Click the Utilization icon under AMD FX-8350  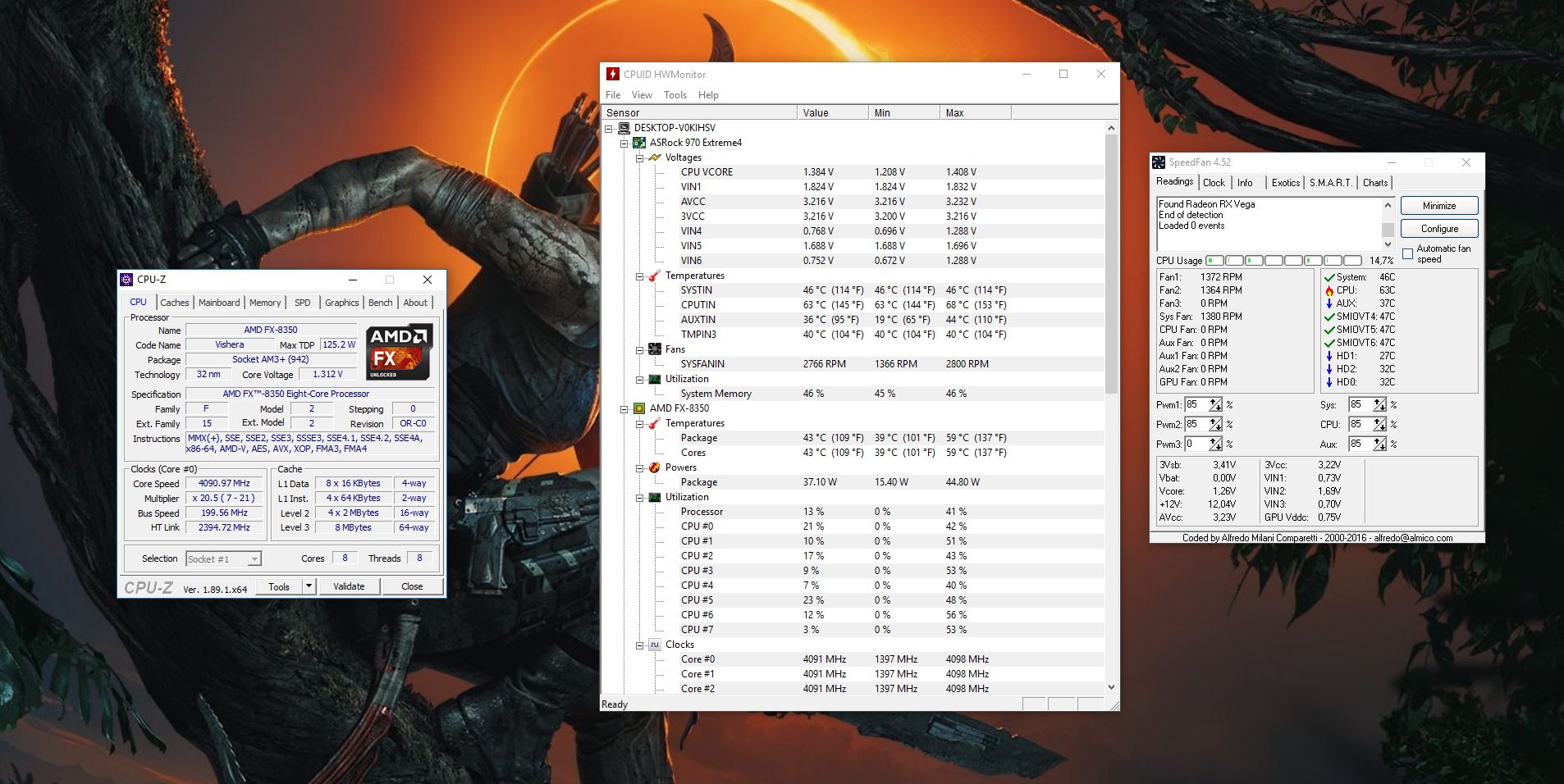[x=655, y=497]
